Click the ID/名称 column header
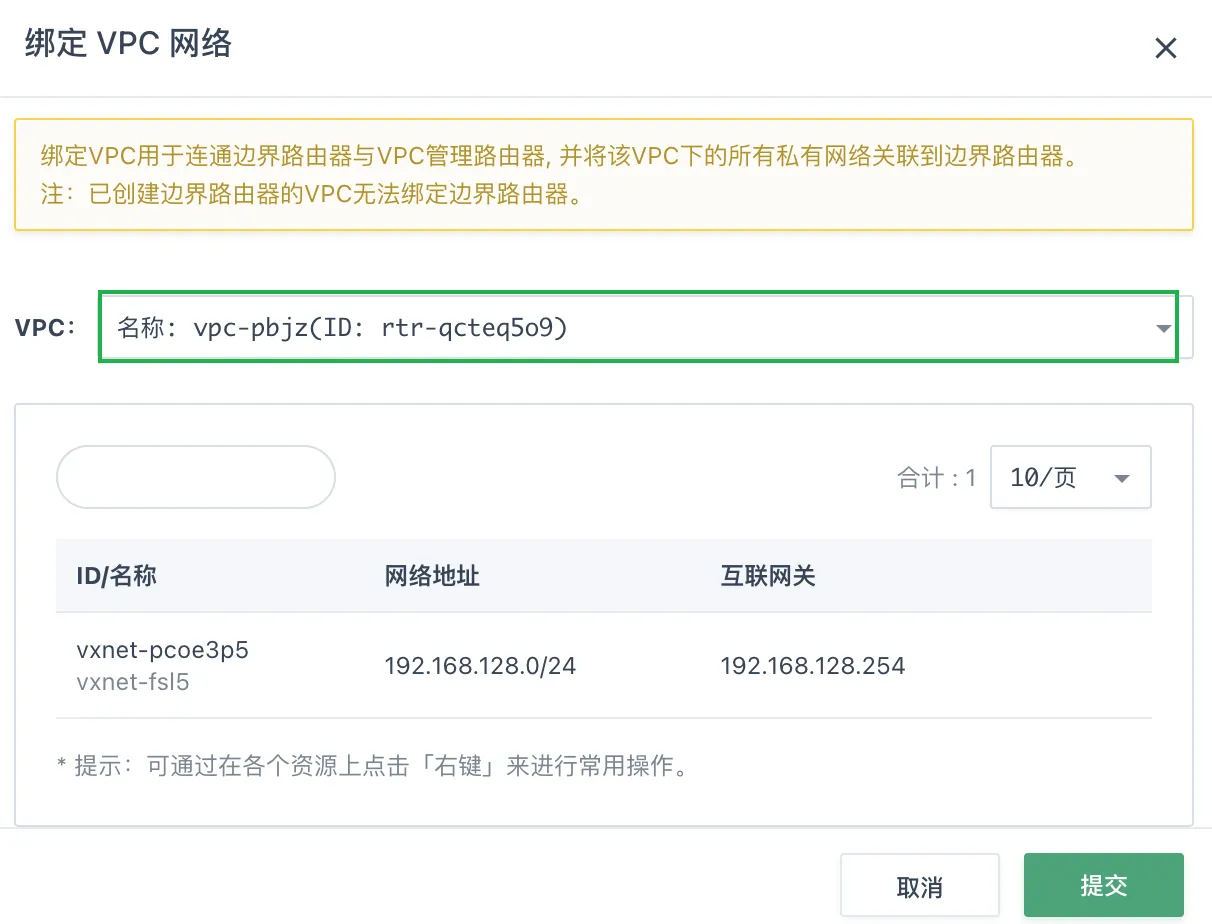The image size is (1212, 924). [117, 576]
